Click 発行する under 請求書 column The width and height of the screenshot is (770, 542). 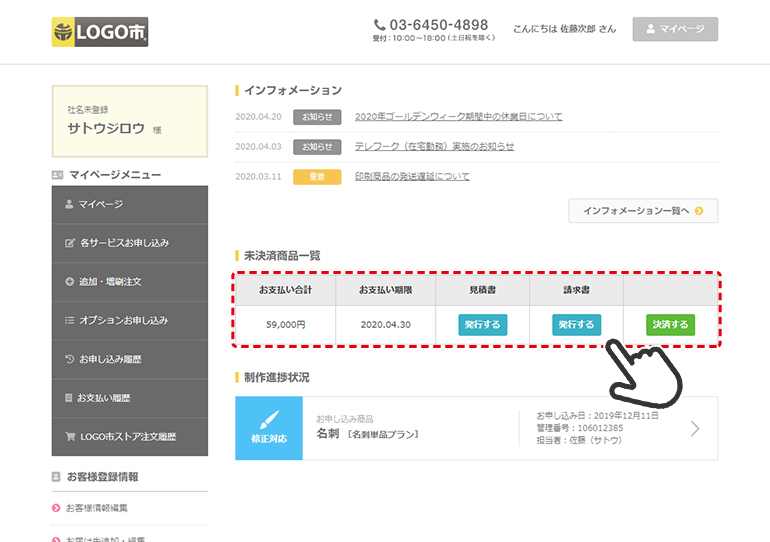point(577,325)
